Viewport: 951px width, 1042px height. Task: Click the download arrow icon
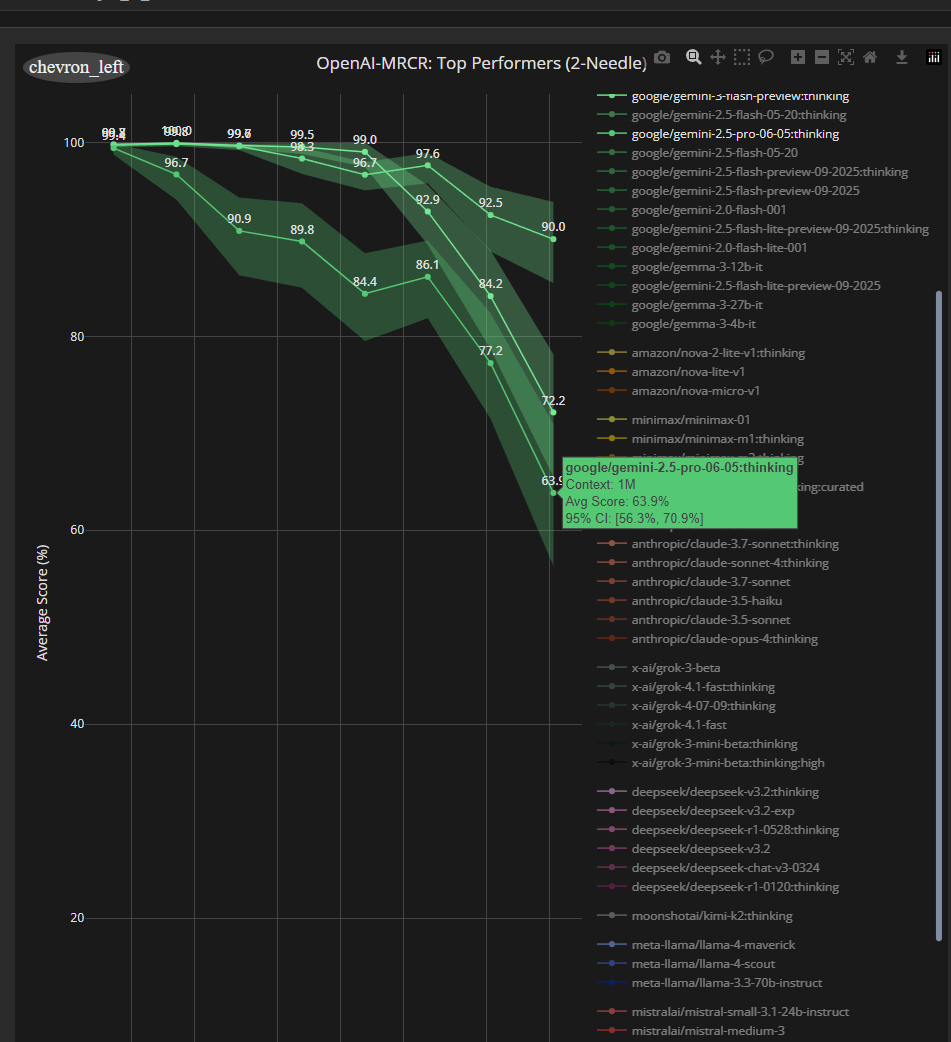pyautogui.click(x=901, y=58)
